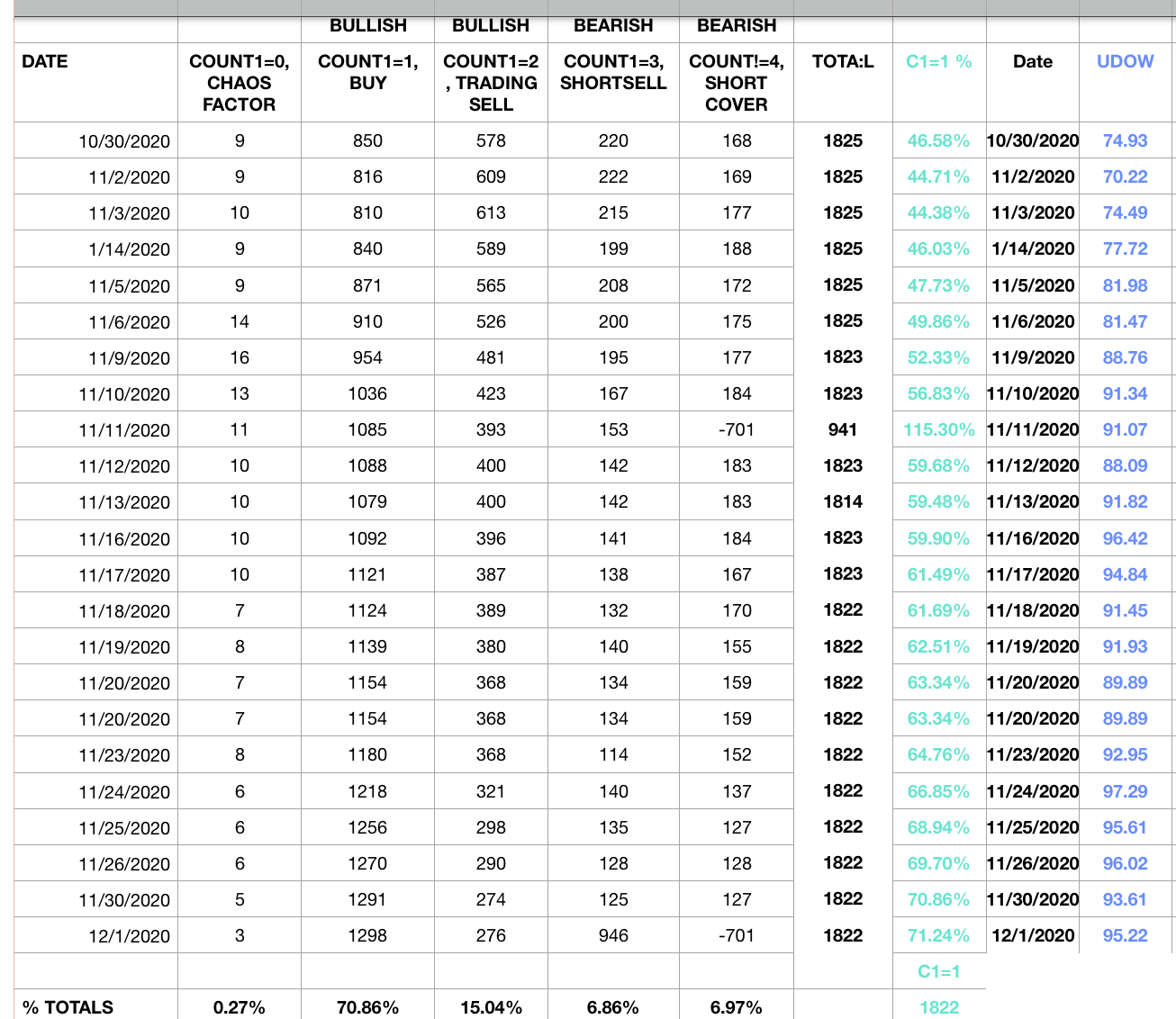The height and width of the screenshot is (1019, 1176).
Task: Select the TRADING SELL value 578
Action: point(491,140)
